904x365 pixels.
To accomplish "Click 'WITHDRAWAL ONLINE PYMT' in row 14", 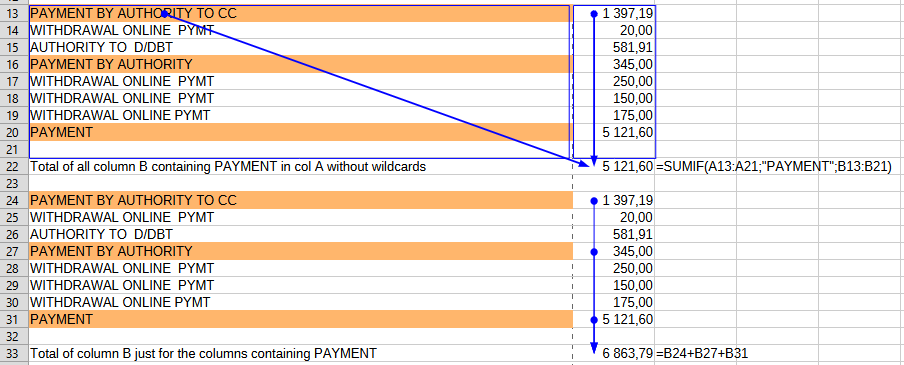I will coord(122,30).
